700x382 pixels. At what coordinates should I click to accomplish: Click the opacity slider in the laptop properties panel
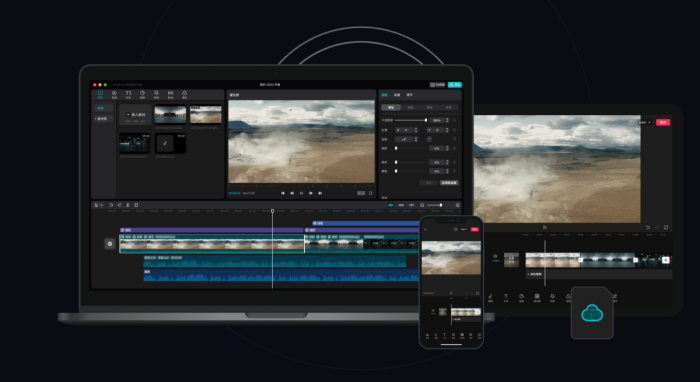(411, 120)
